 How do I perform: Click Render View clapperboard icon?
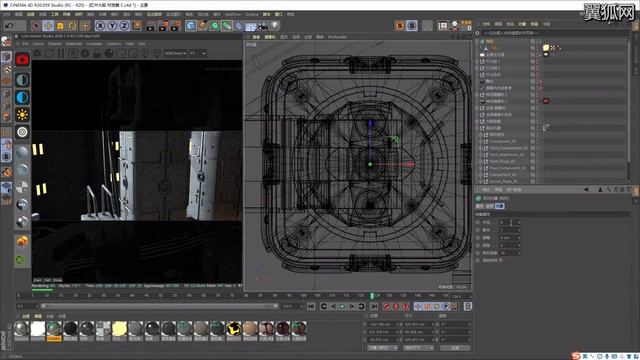[151, 26]
